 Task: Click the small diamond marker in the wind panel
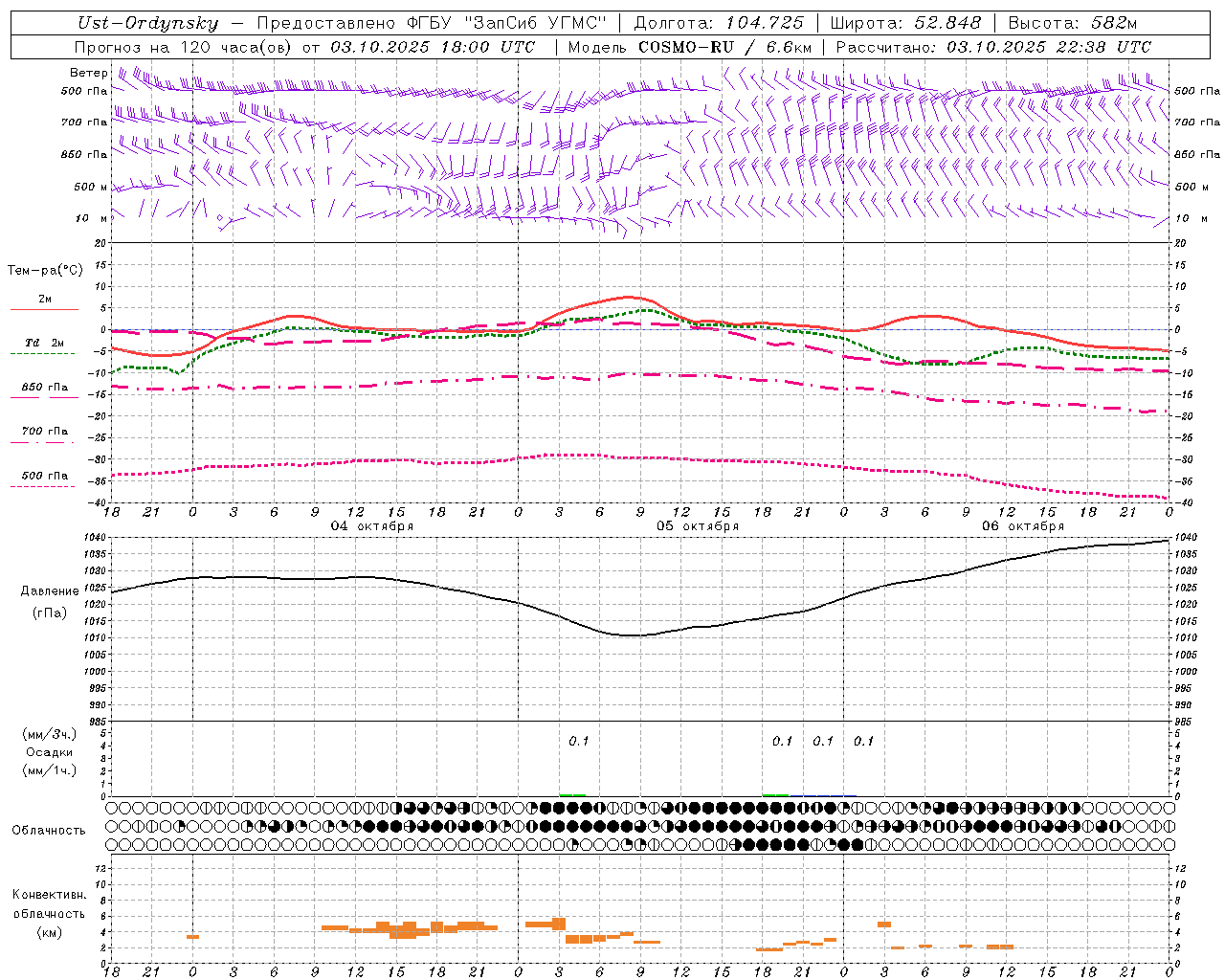[x=219, y=218]
